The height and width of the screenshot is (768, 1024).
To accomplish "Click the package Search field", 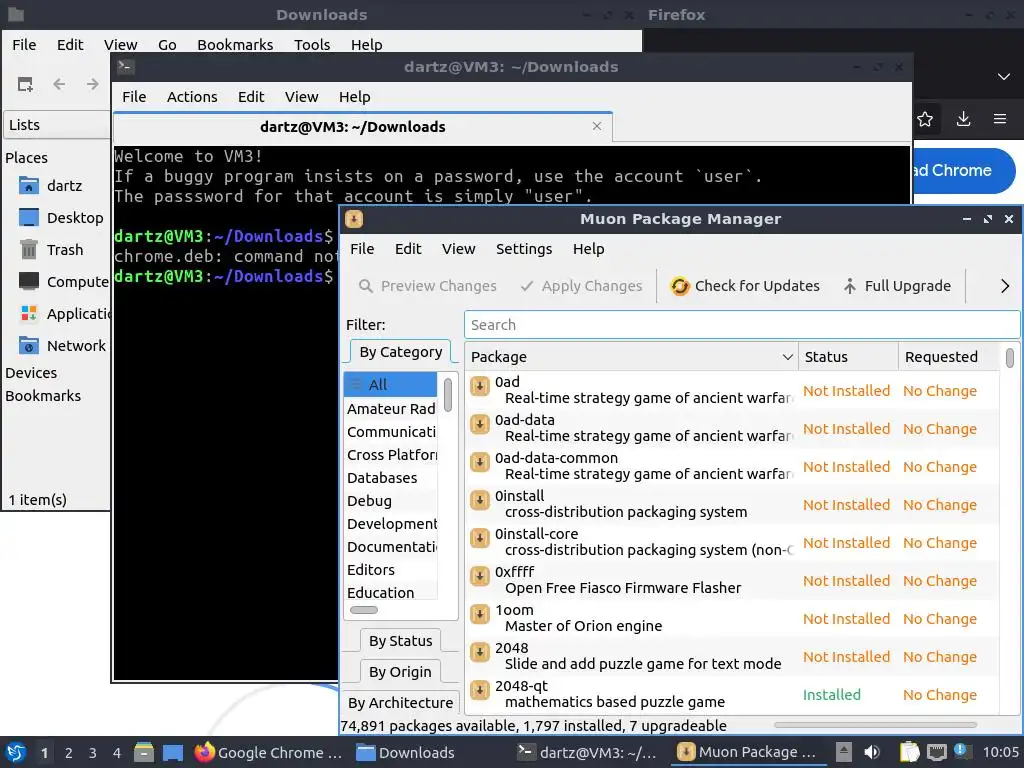I will coord(742,325).
